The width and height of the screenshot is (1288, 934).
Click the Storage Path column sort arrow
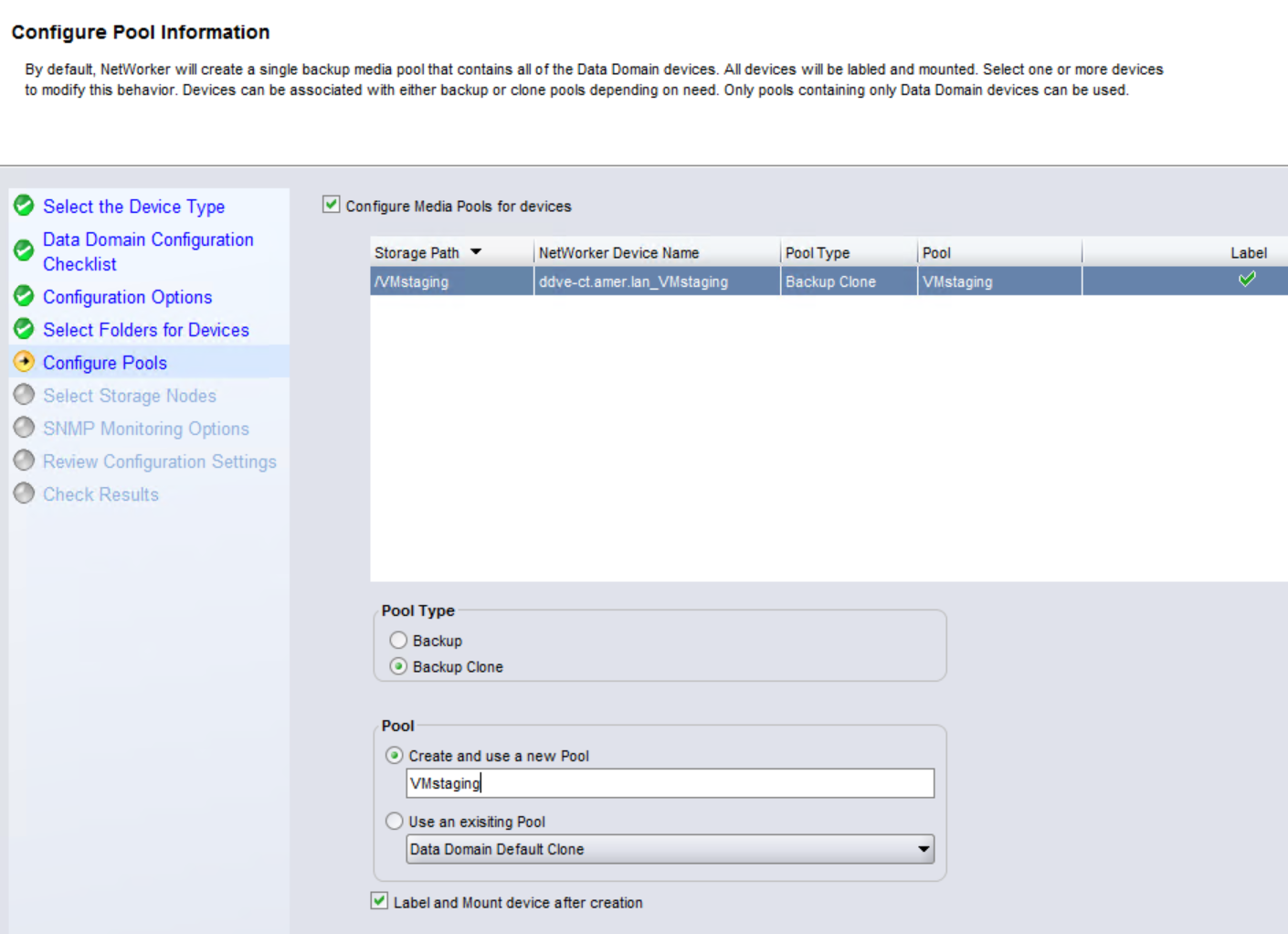click(x=476, y=252)
